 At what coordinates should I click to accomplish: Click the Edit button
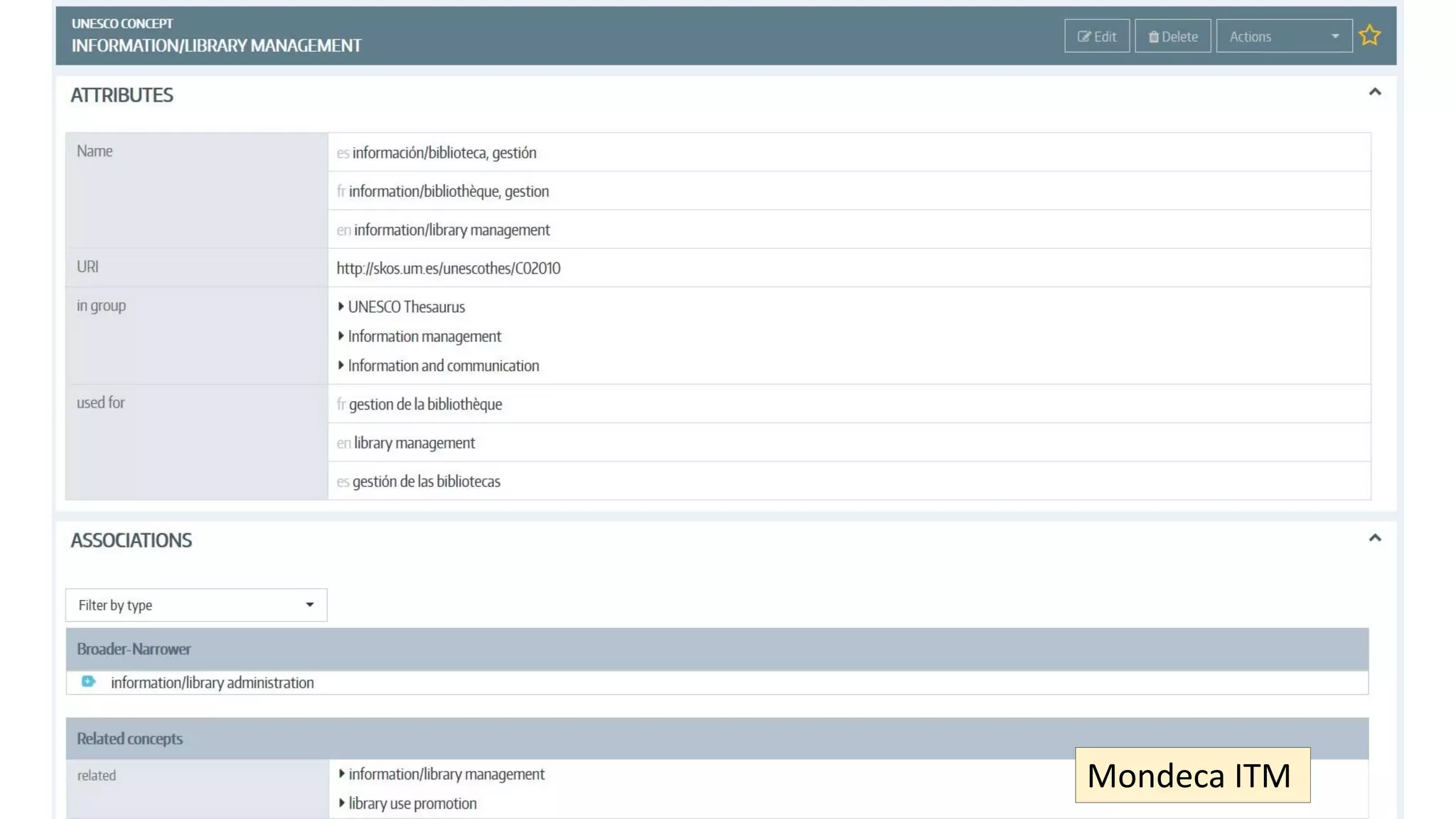coord(1096,36)
